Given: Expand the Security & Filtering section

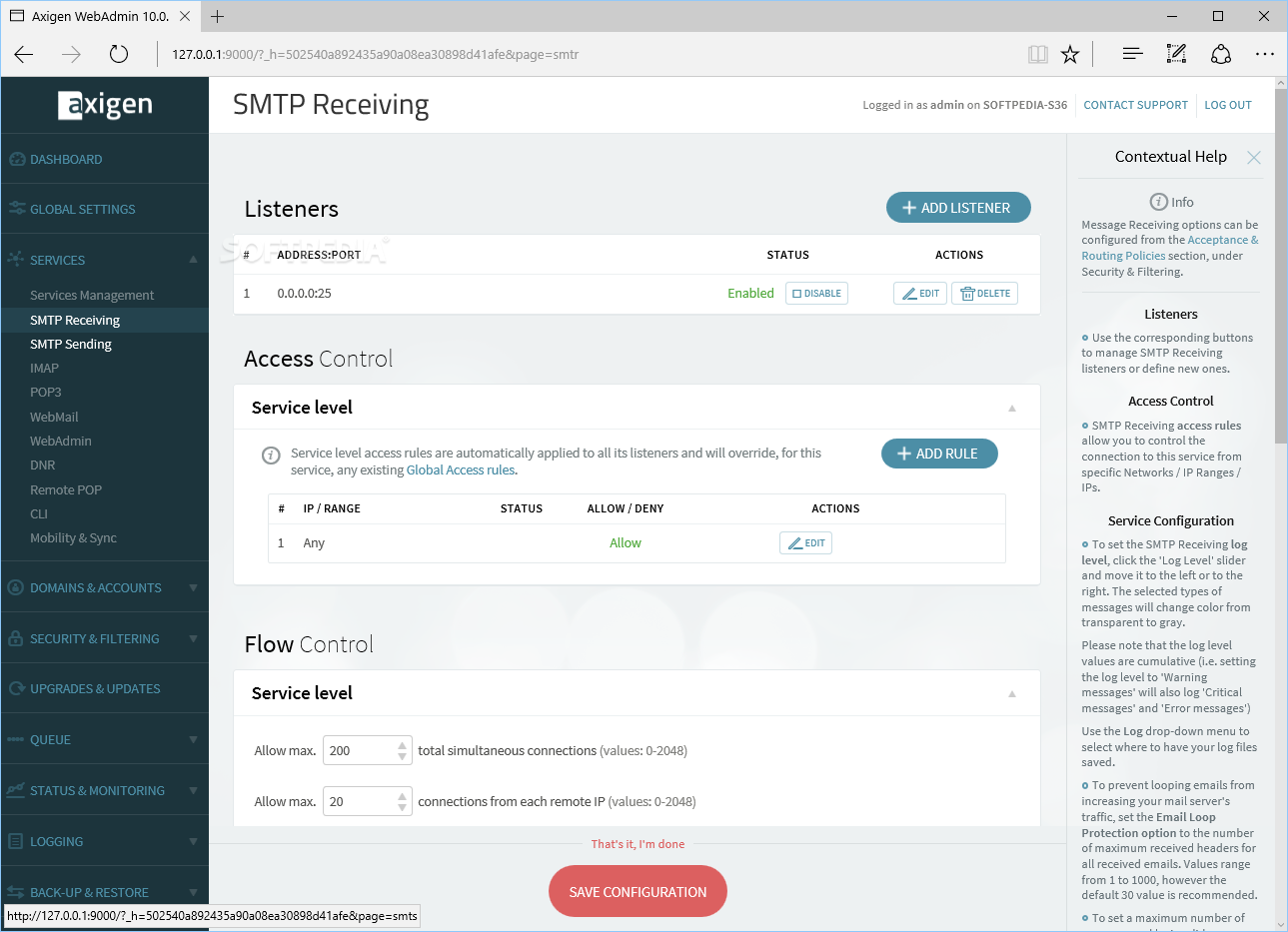Looking at the screenshot, I should [193, 638].
